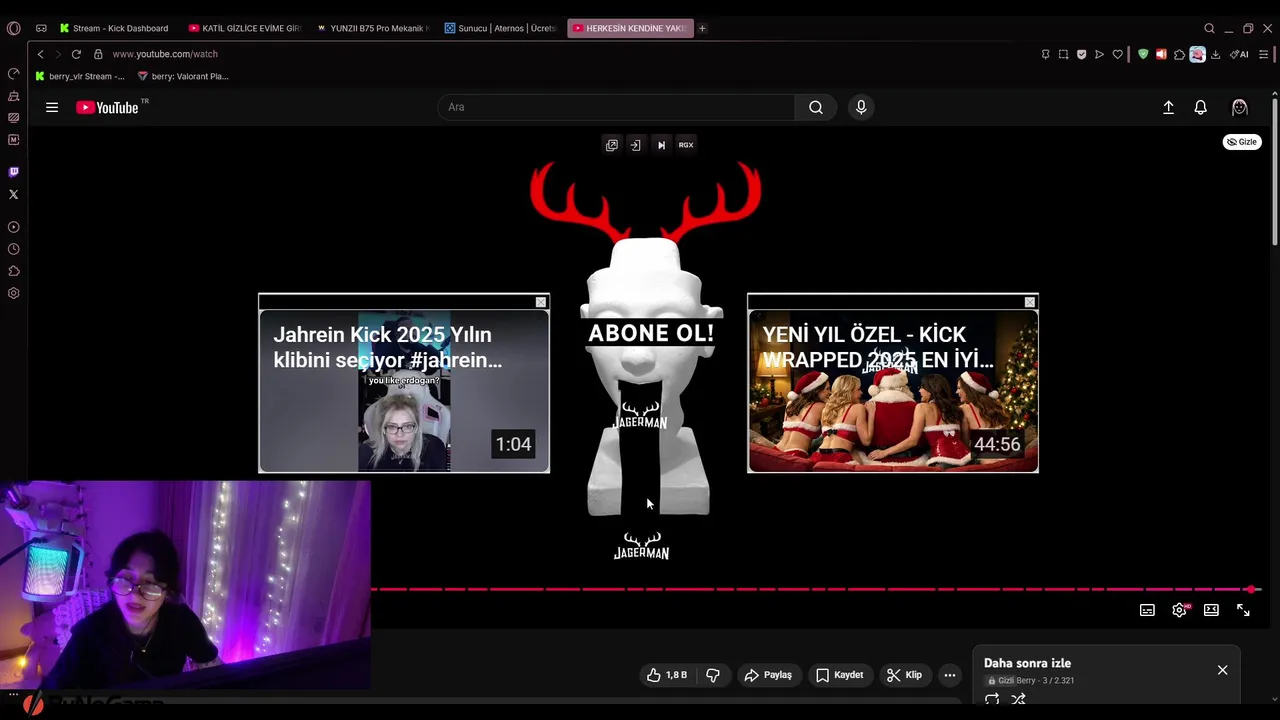Open the red speaker extension
This screenshot has width=1280, height=720.
(x=1161, y=54)
